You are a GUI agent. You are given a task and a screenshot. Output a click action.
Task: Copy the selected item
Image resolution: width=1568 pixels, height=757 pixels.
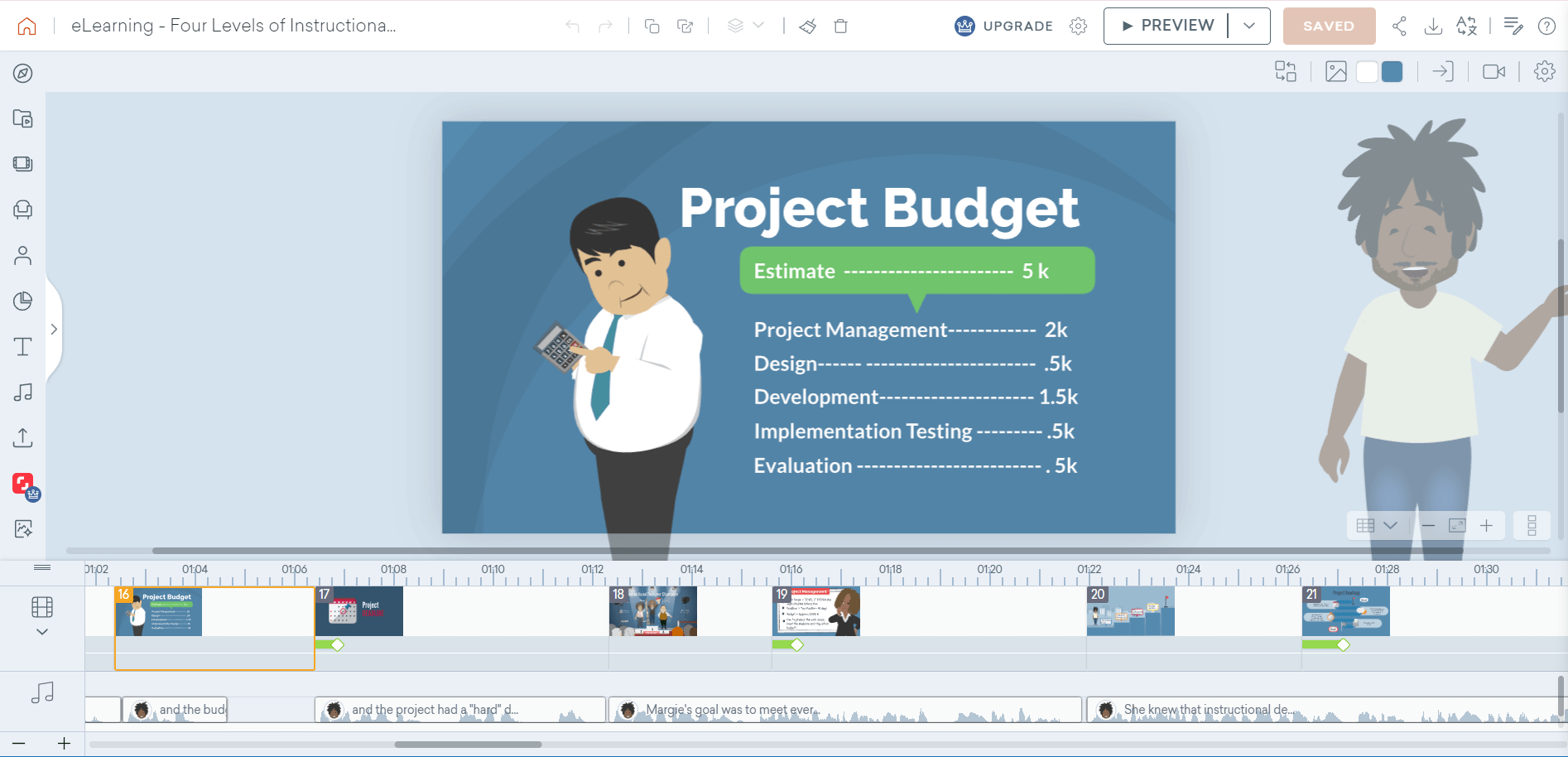652,26
